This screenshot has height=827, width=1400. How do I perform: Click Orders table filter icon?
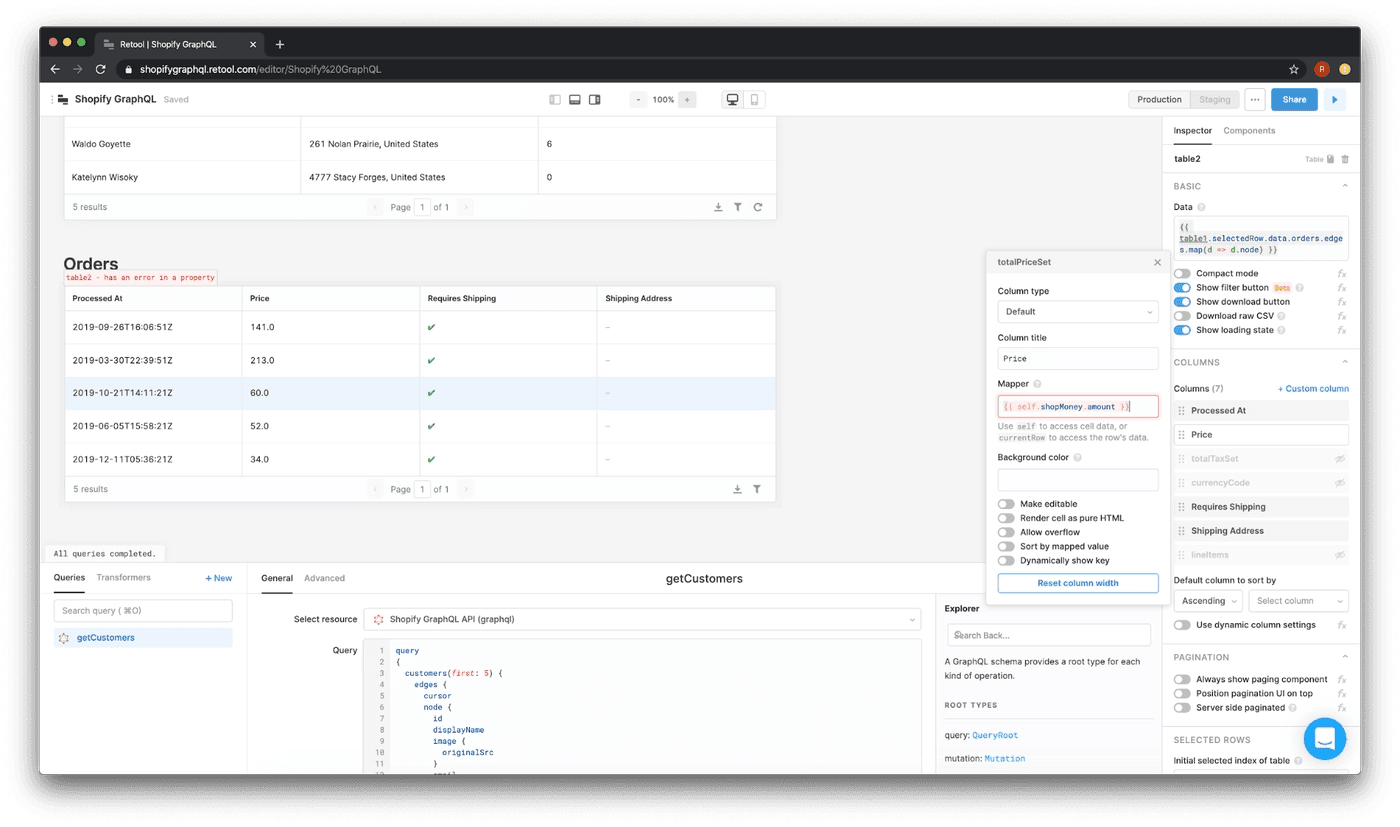[757, 489]
